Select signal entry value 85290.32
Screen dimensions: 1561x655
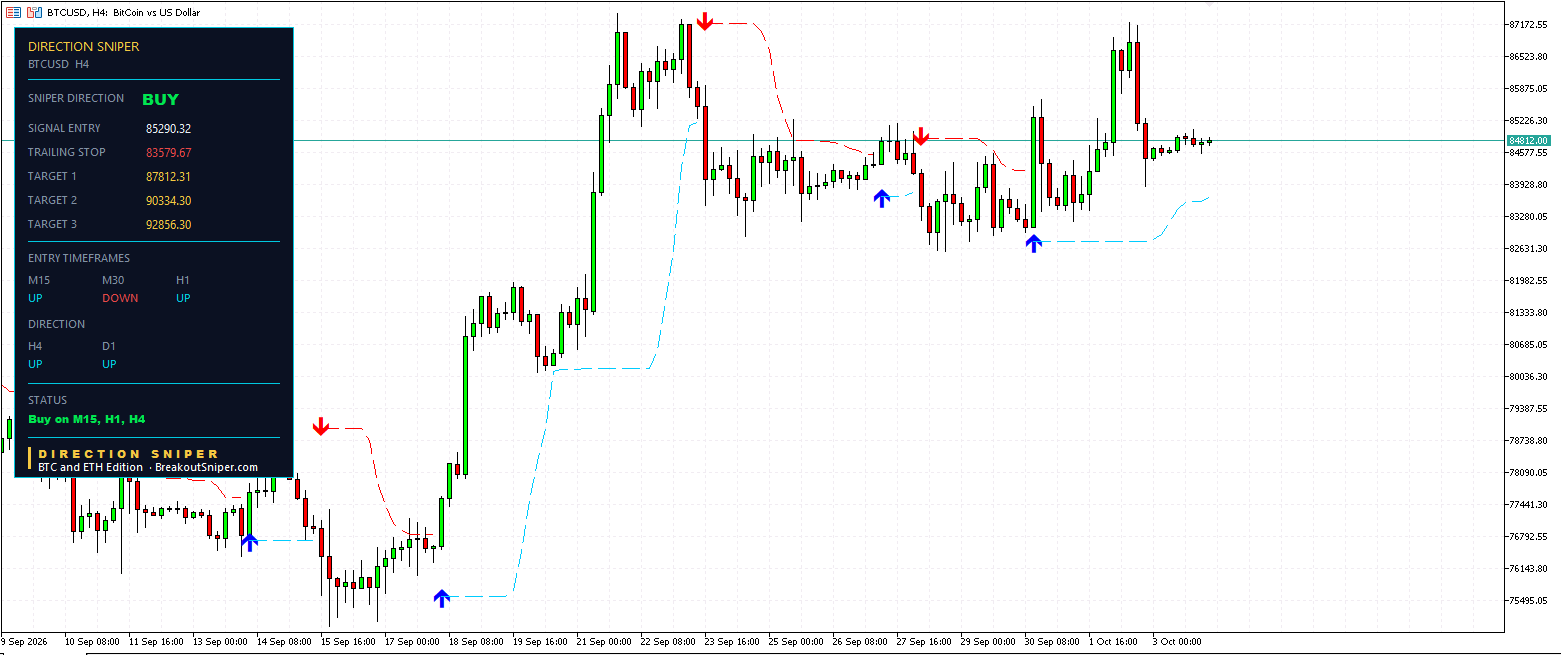click(x=168, y=128)
